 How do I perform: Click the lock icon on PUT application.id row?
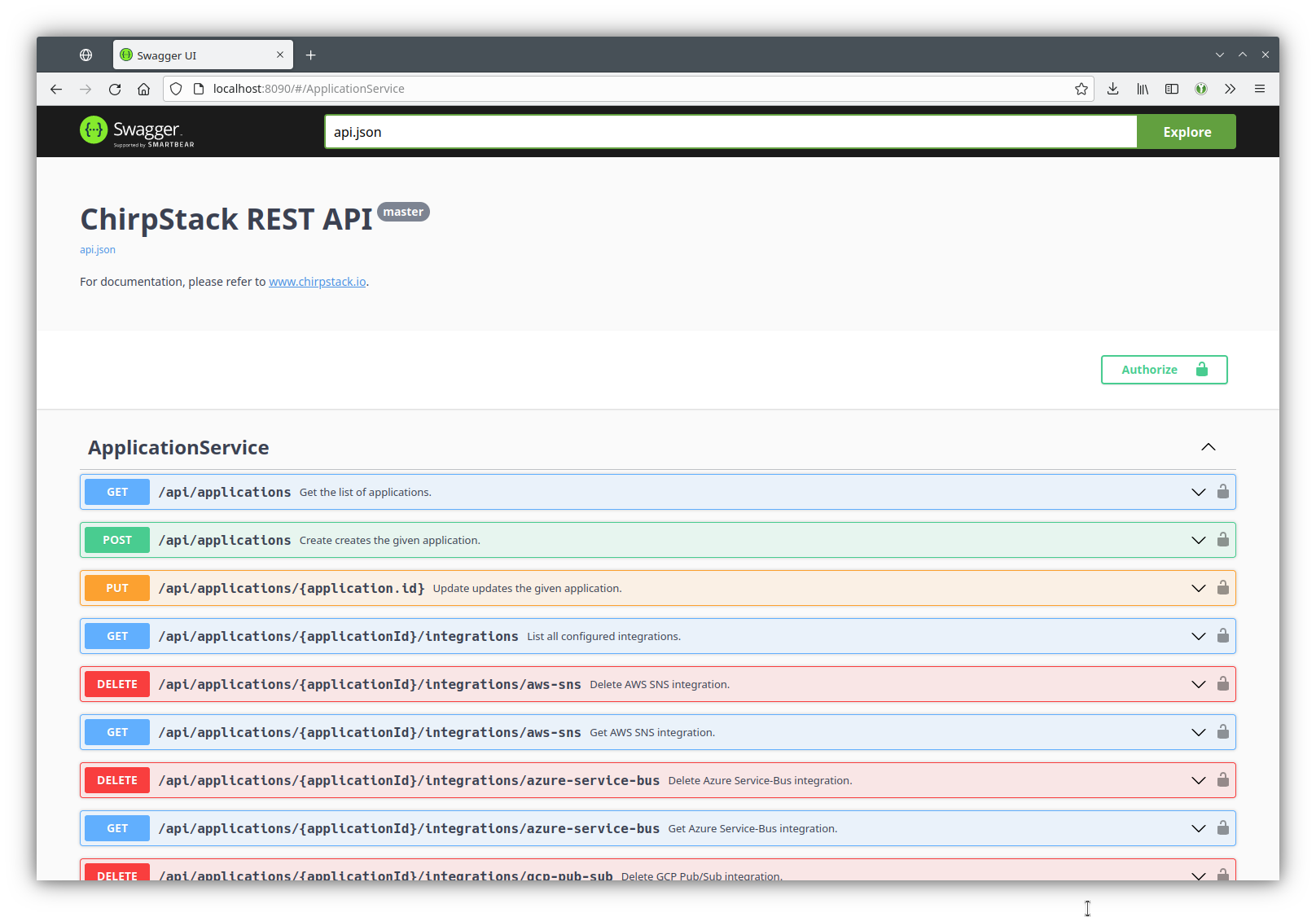point(1222,588)
